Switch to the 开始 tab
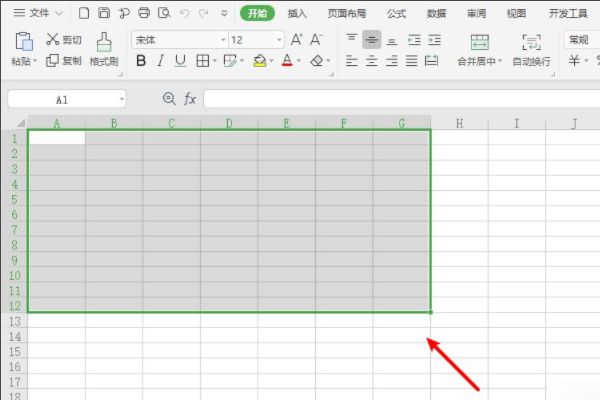 click(258, 13)
